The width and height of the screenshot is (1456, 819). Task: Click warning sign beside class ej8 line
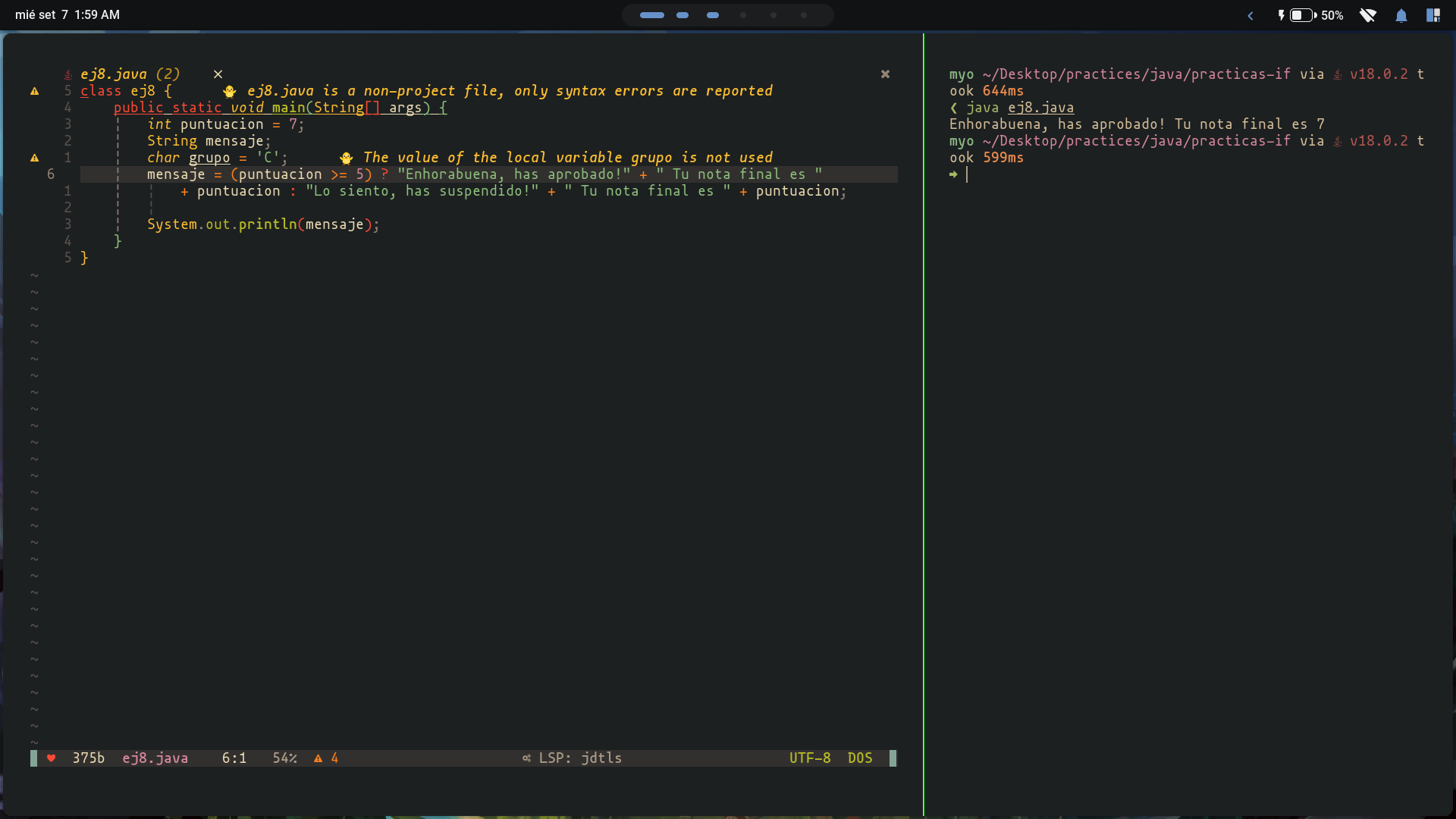click(x=34, y=91)
